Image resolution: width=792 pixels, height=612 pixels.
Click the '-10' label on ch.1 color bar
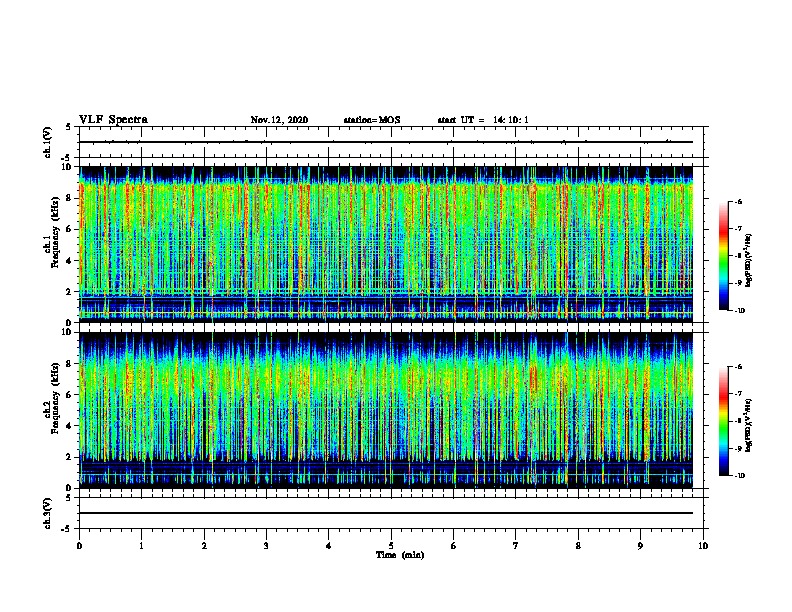click(x=739, y=310)
